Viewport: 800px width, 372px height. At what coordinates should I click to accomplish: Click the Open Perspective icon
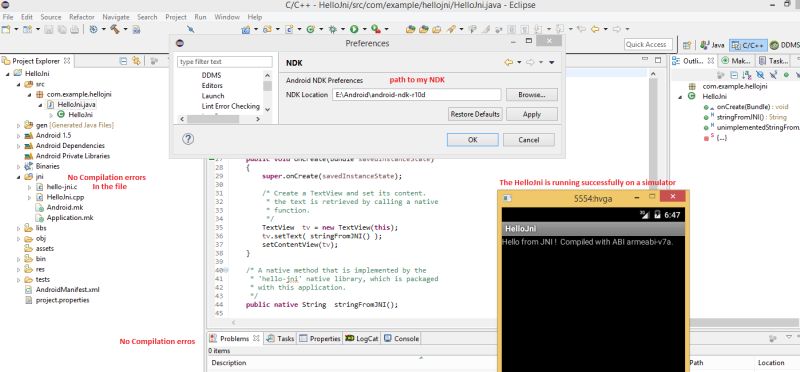tap(687, 45)
